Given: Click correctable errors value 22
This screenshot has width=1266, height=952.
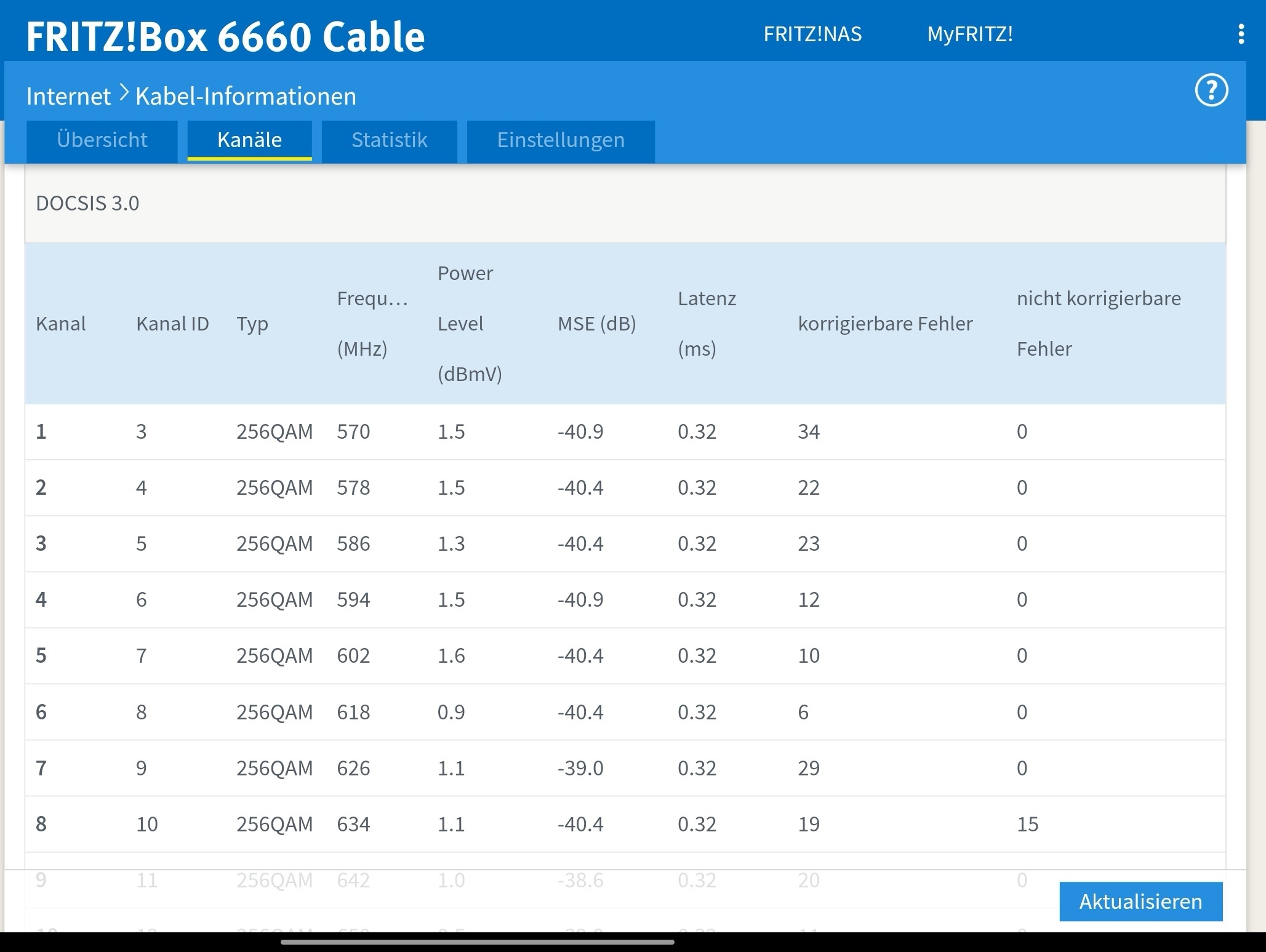Looking at the screenshot, I should click(809, 488).
